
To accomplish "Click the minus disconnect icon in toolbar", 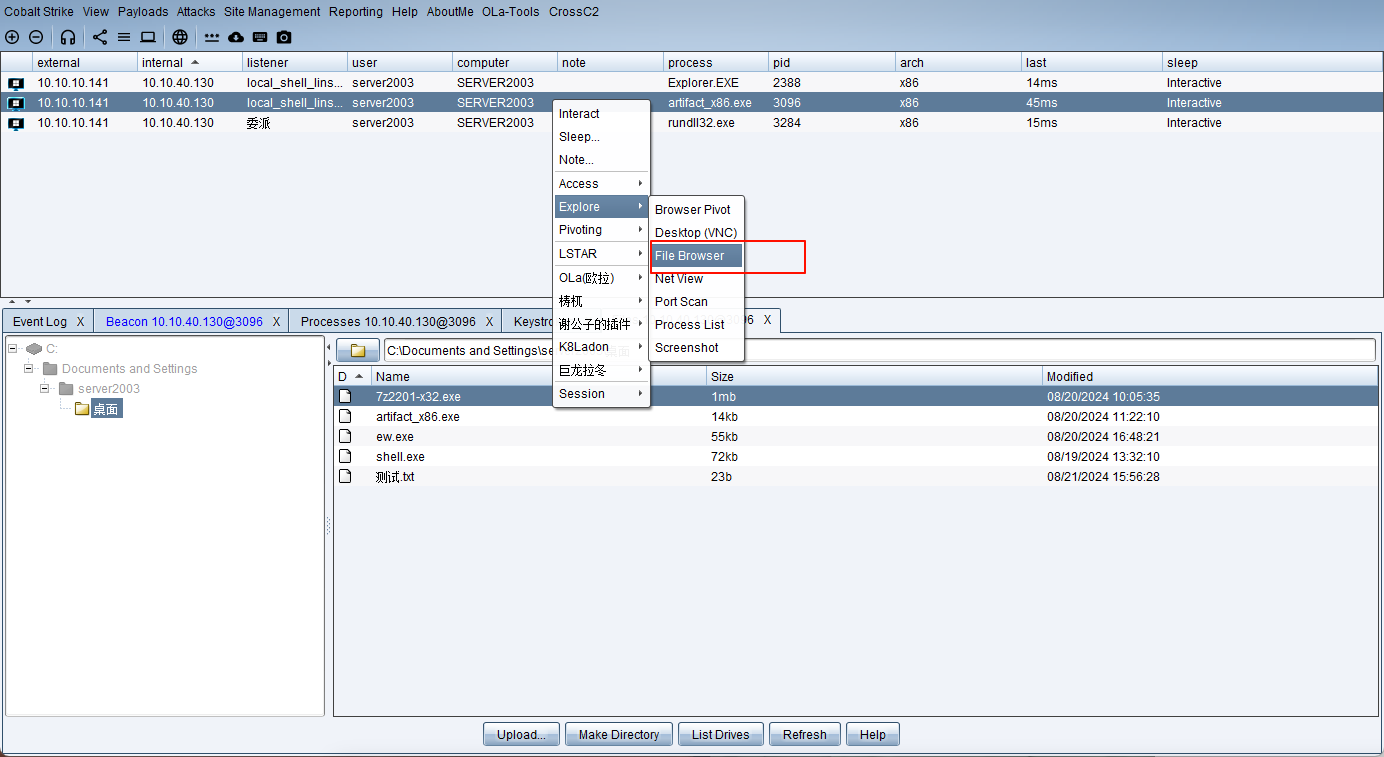I will (x=36, y=37).
